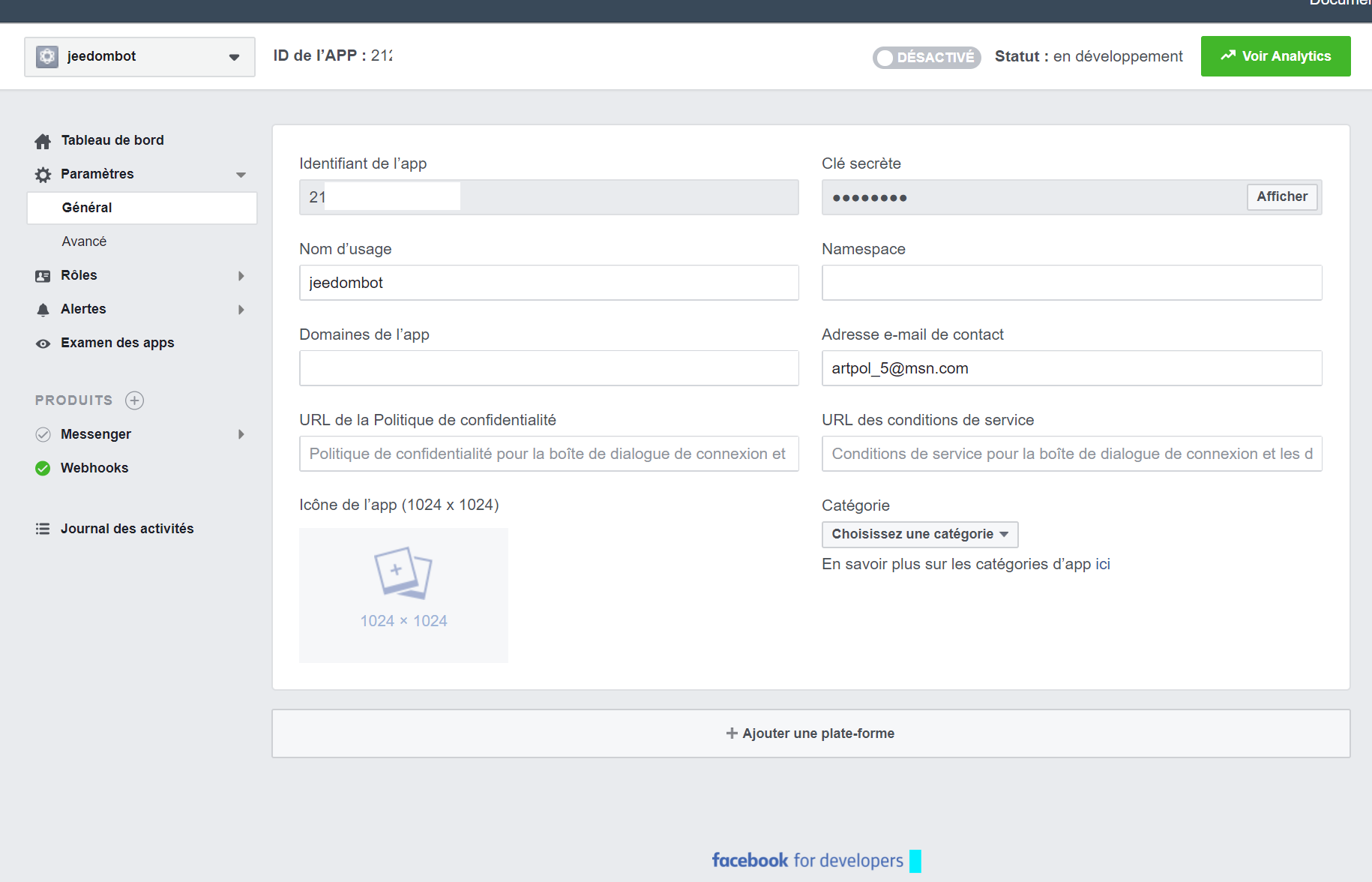Select the Avancé settings item
This screenshot has height=882, width=1372.
point(84,241)
